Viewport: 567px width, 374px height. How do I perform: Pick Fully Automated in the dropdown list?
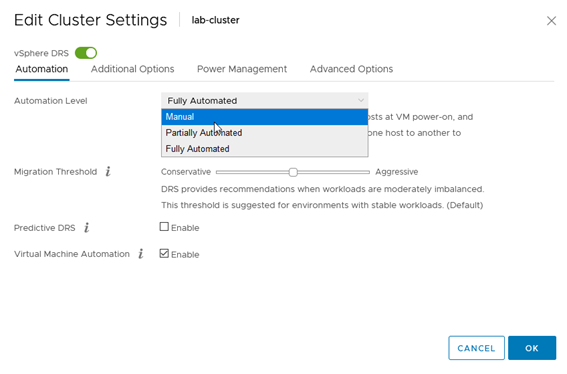point(265,149)
